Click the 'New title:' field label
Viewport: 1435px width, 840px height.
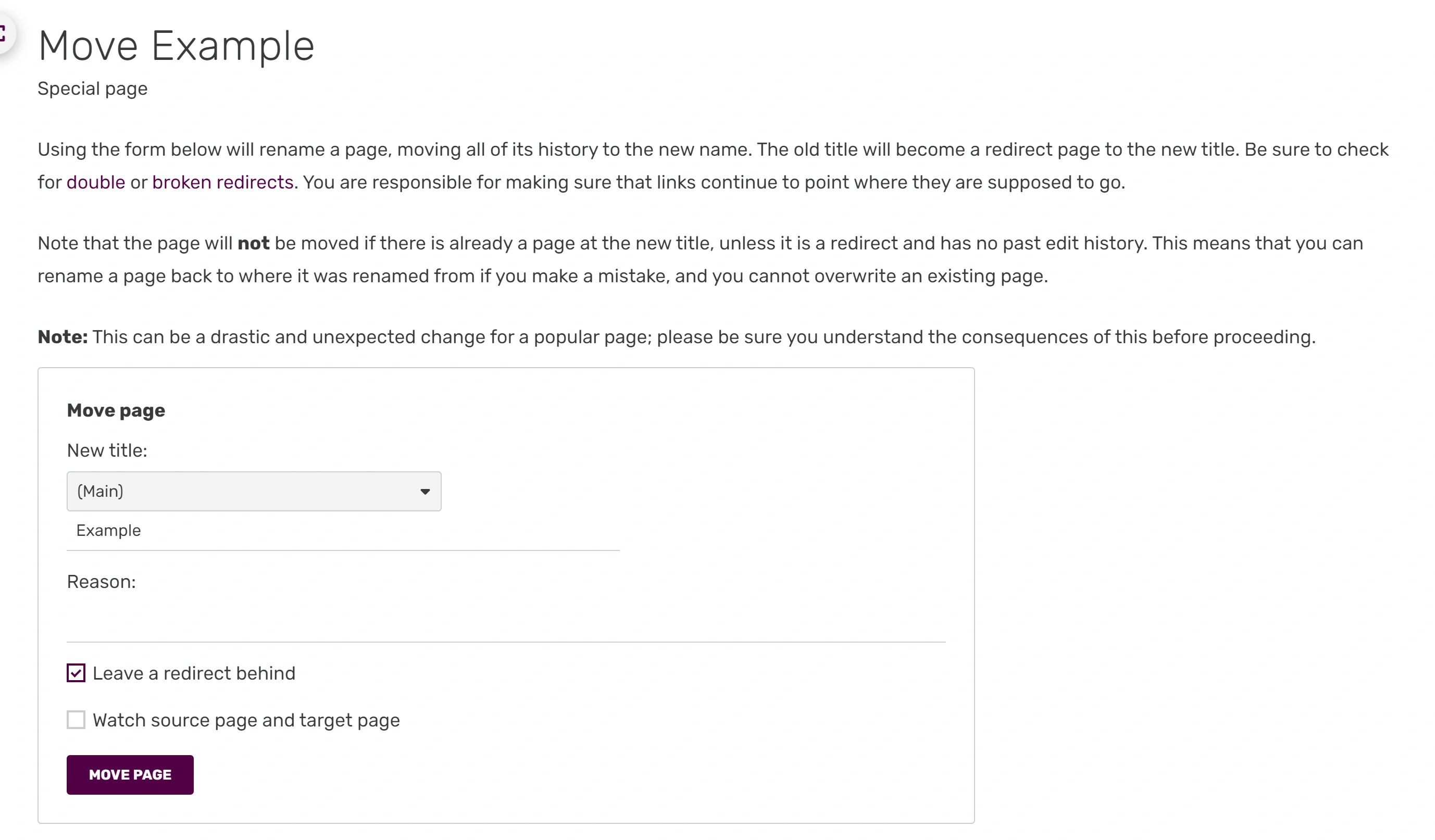[107, 450]
